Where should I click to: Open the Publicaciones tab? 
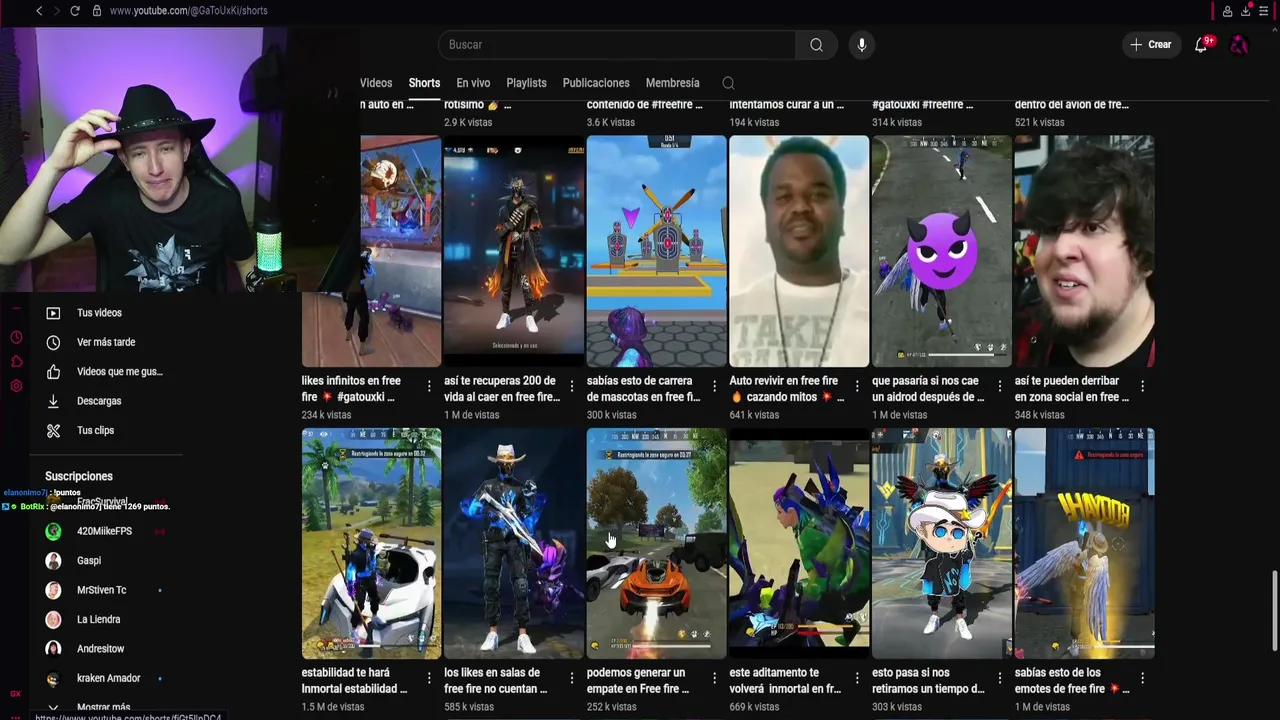click(x=596, y=83)
